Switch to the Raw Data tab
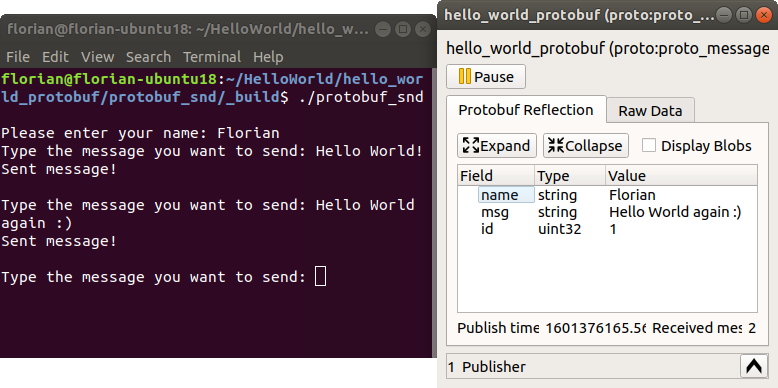Screen dimensions: 778x388 click(650, 111)
